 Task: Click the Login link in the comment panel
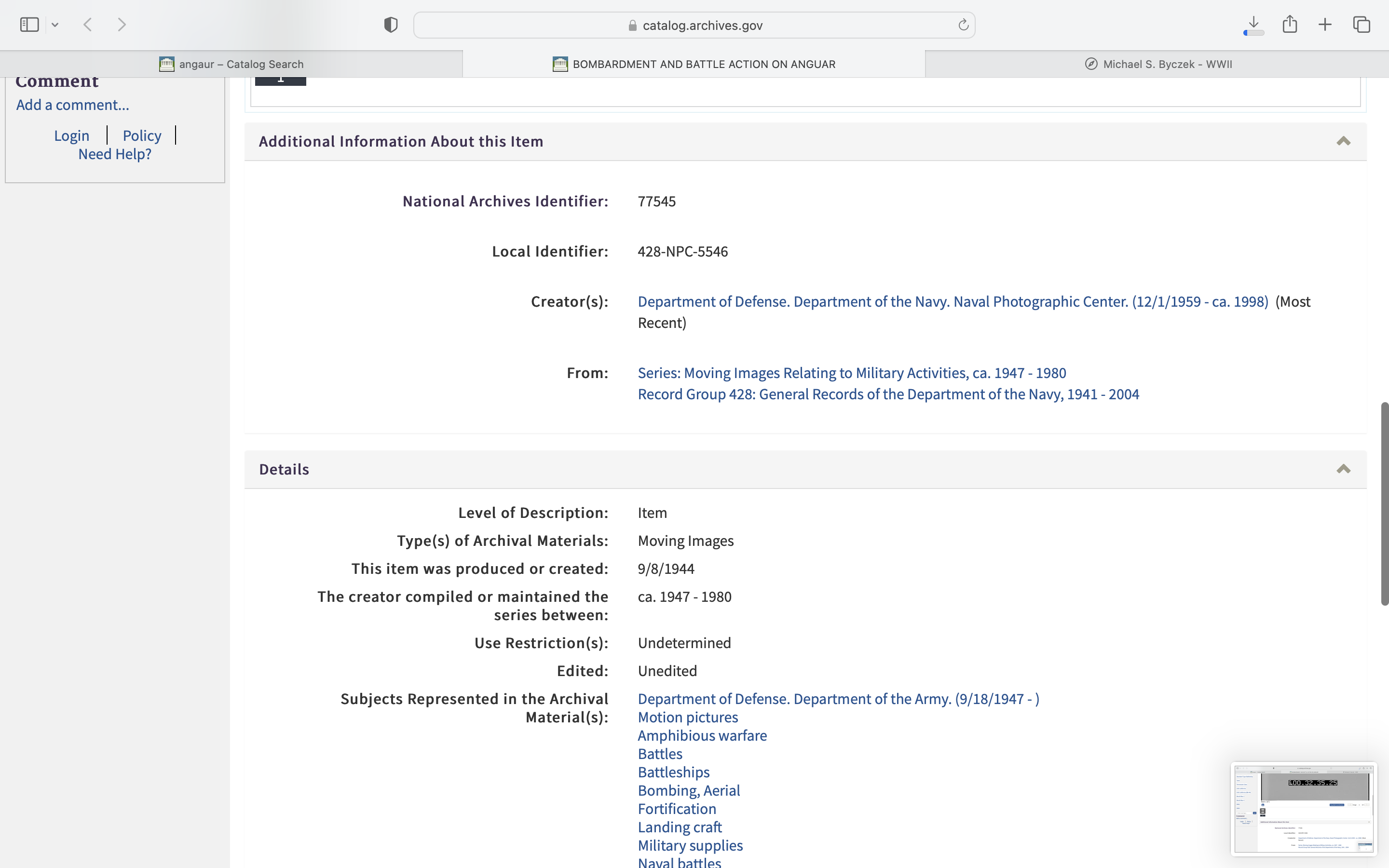72,136
